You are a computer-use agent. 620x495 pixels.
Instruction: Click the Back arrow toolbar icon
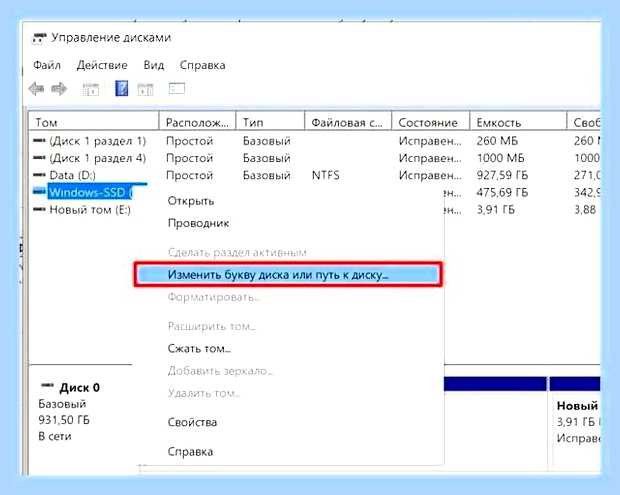pyautogui.click(x=36, y=89)
